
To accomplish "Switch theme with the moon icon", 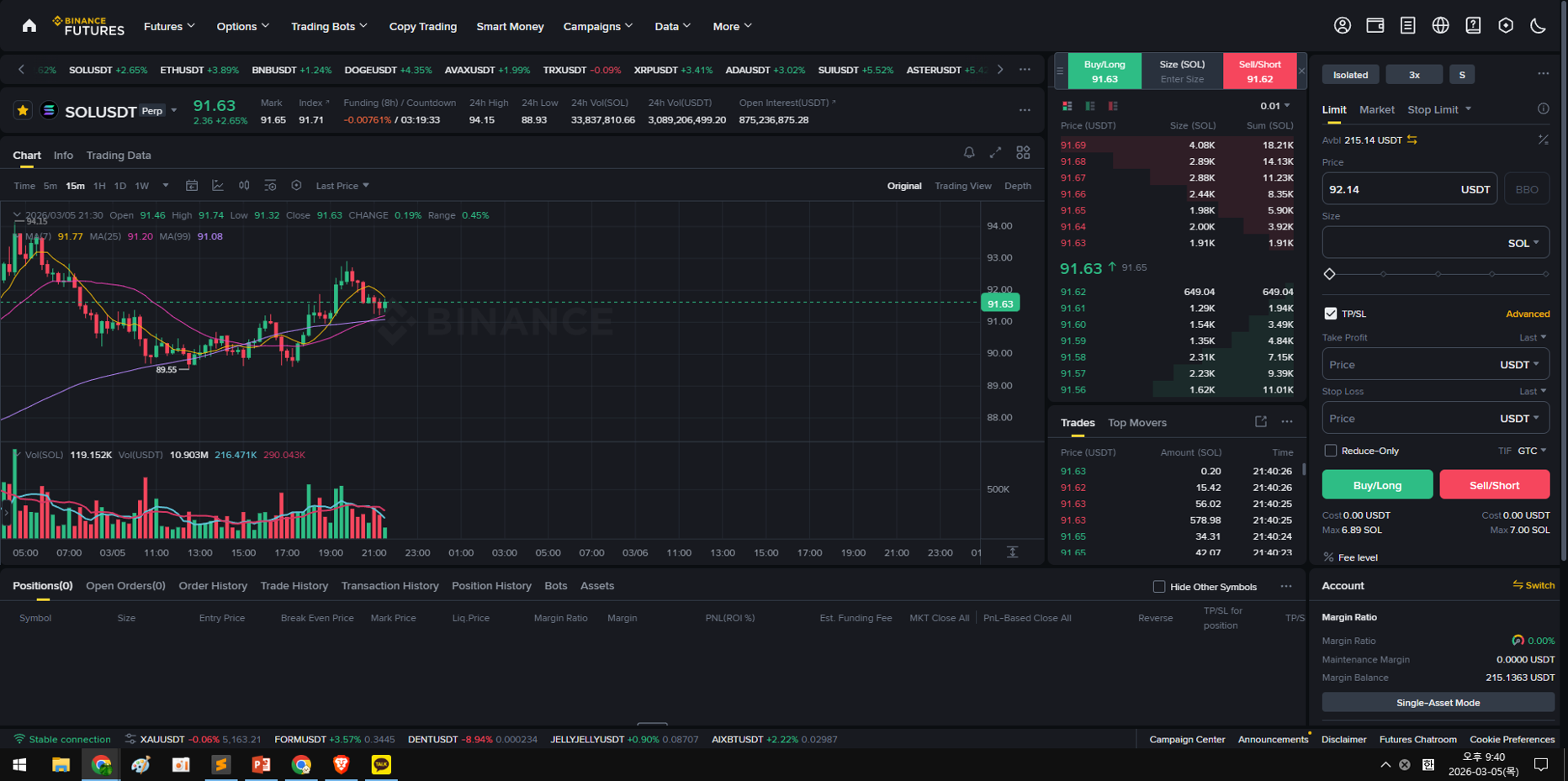I will [x=1539, y=25].
